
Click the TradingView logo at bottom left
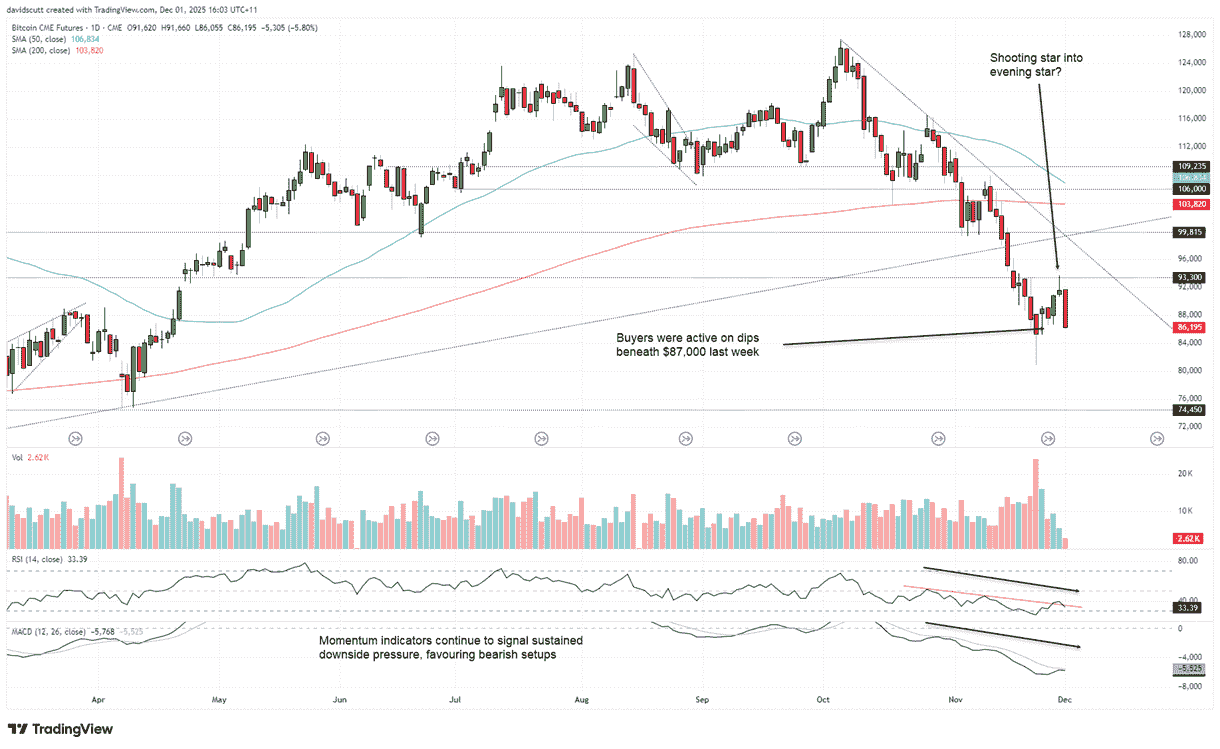60,729
